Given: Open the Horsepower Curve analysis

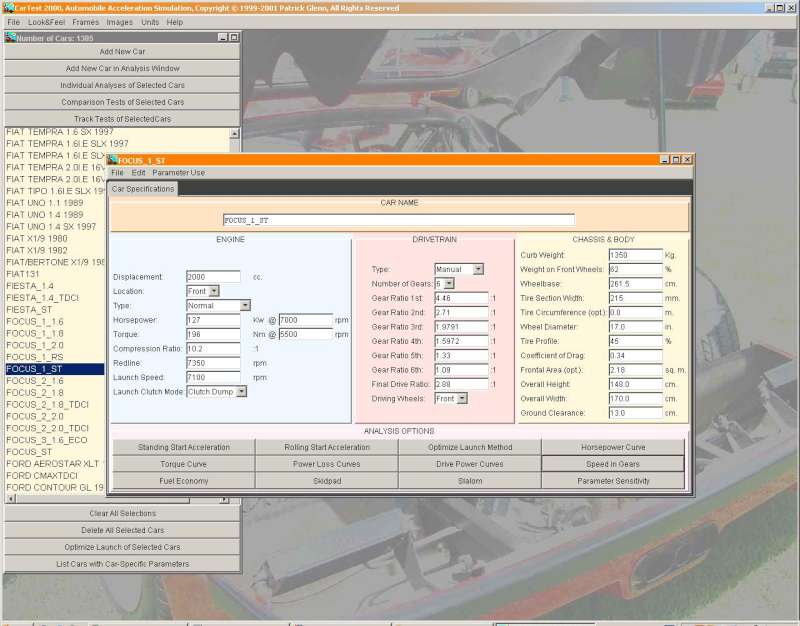Looking at the screenshot, I should click(613, 447).
